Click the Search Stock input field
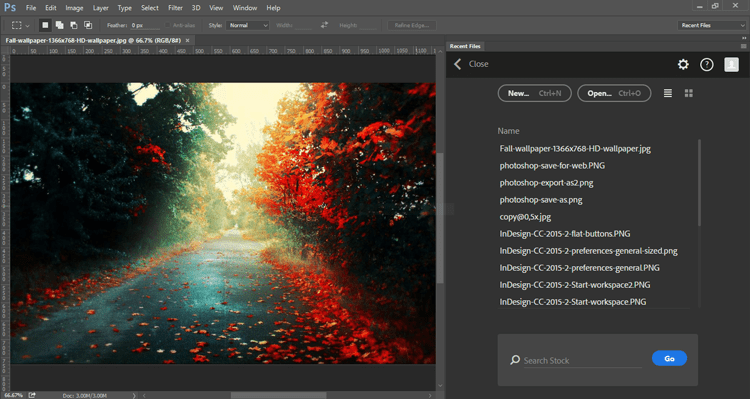The height and width of the screenshot is (399, 750). 582,361
